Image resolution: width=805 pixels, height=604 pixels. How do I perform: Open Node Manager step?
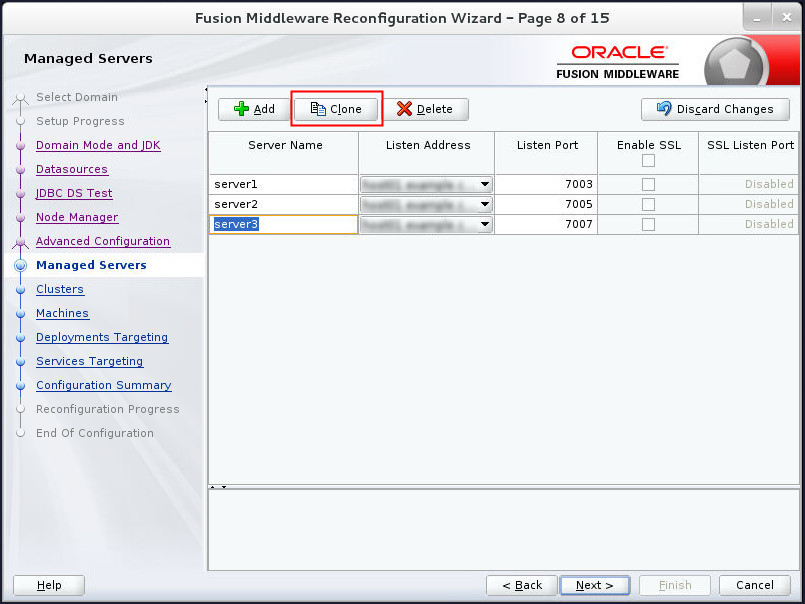tap(77, 217)
